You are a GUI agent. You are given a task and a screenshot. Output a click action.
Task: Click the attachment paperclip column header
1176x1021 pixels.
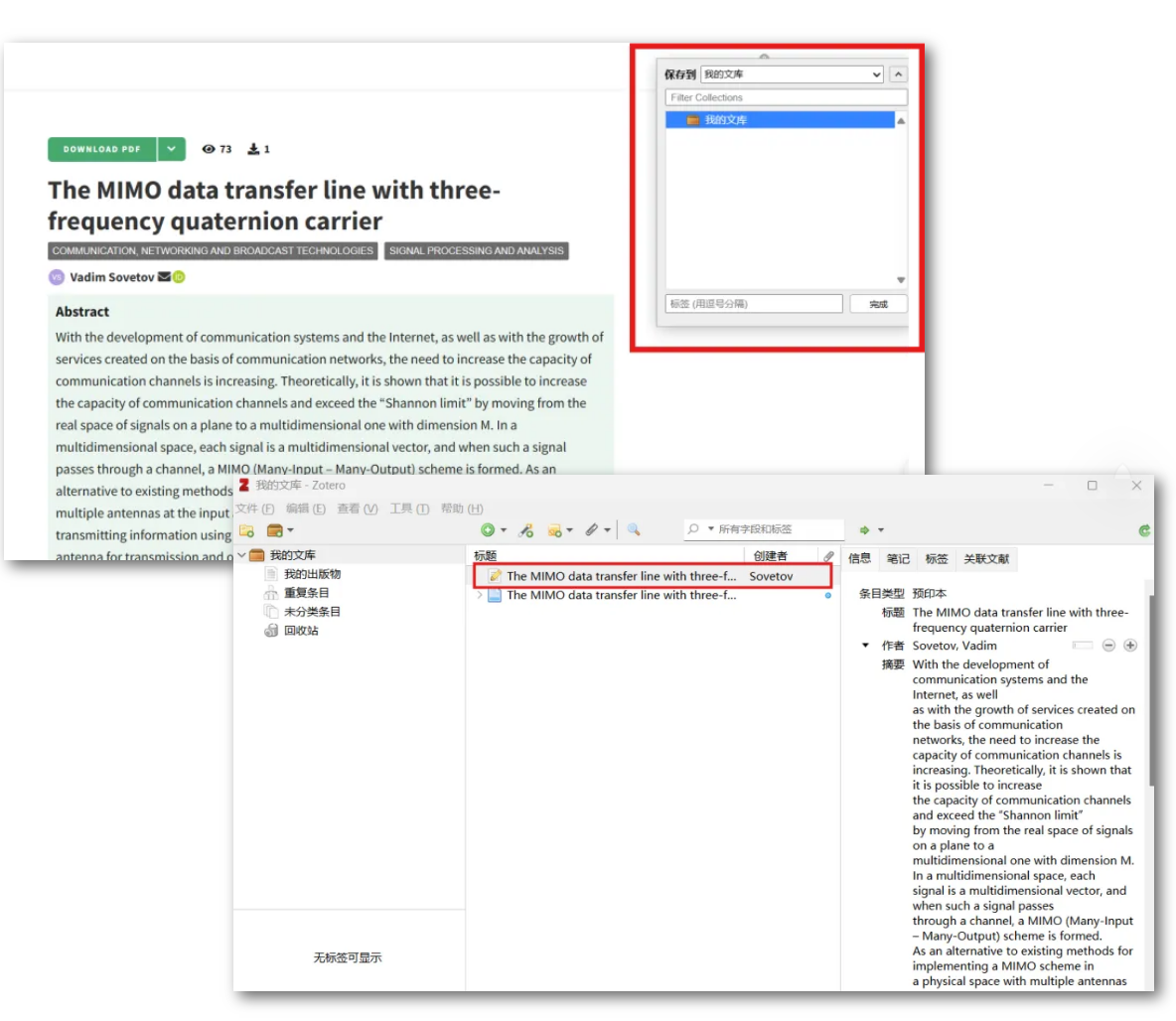tap(828, 556)
